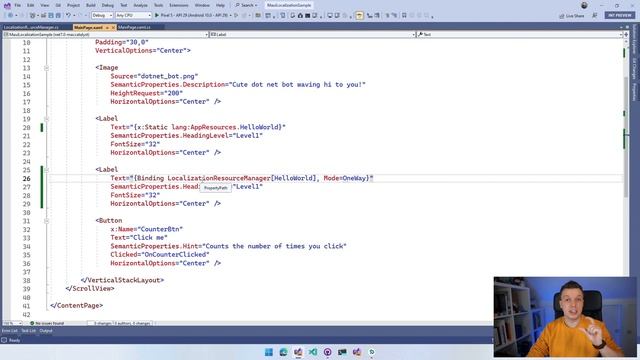The width and height of the screenshot is (640, 360).
Task: Open the Pixel 5 debug target dropdown arrow
Action: point(231,16)
